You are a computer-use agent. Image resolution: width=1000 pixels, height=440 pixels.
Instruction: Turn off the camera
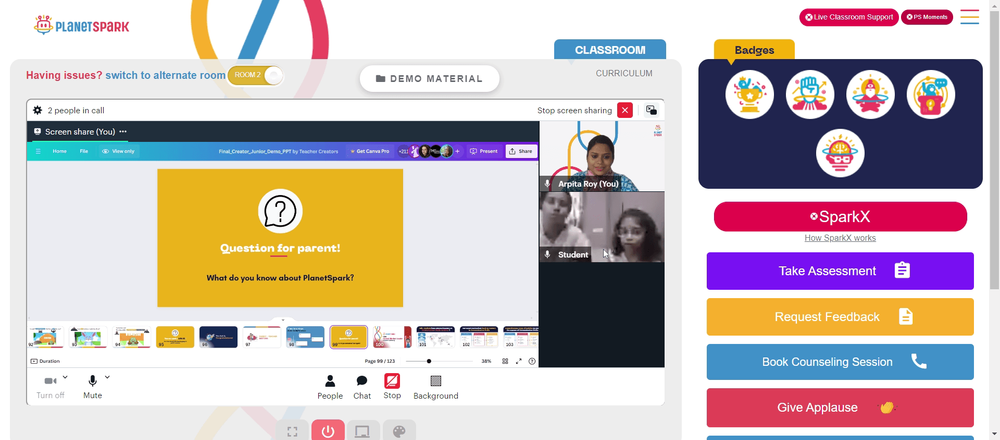tap(50, 386)
